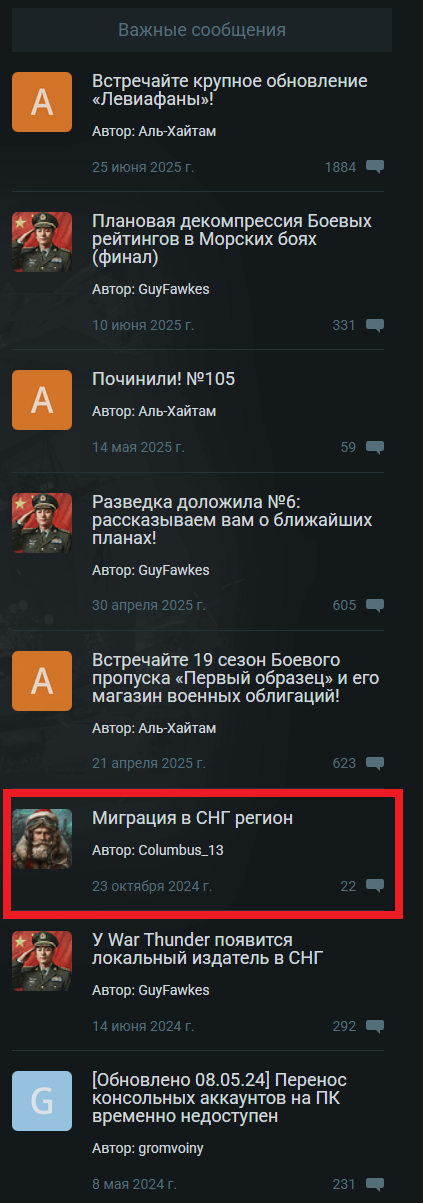Click the comment bubble icon next to 331
This screenshot has width=423, height=1203.
(375, 325)
